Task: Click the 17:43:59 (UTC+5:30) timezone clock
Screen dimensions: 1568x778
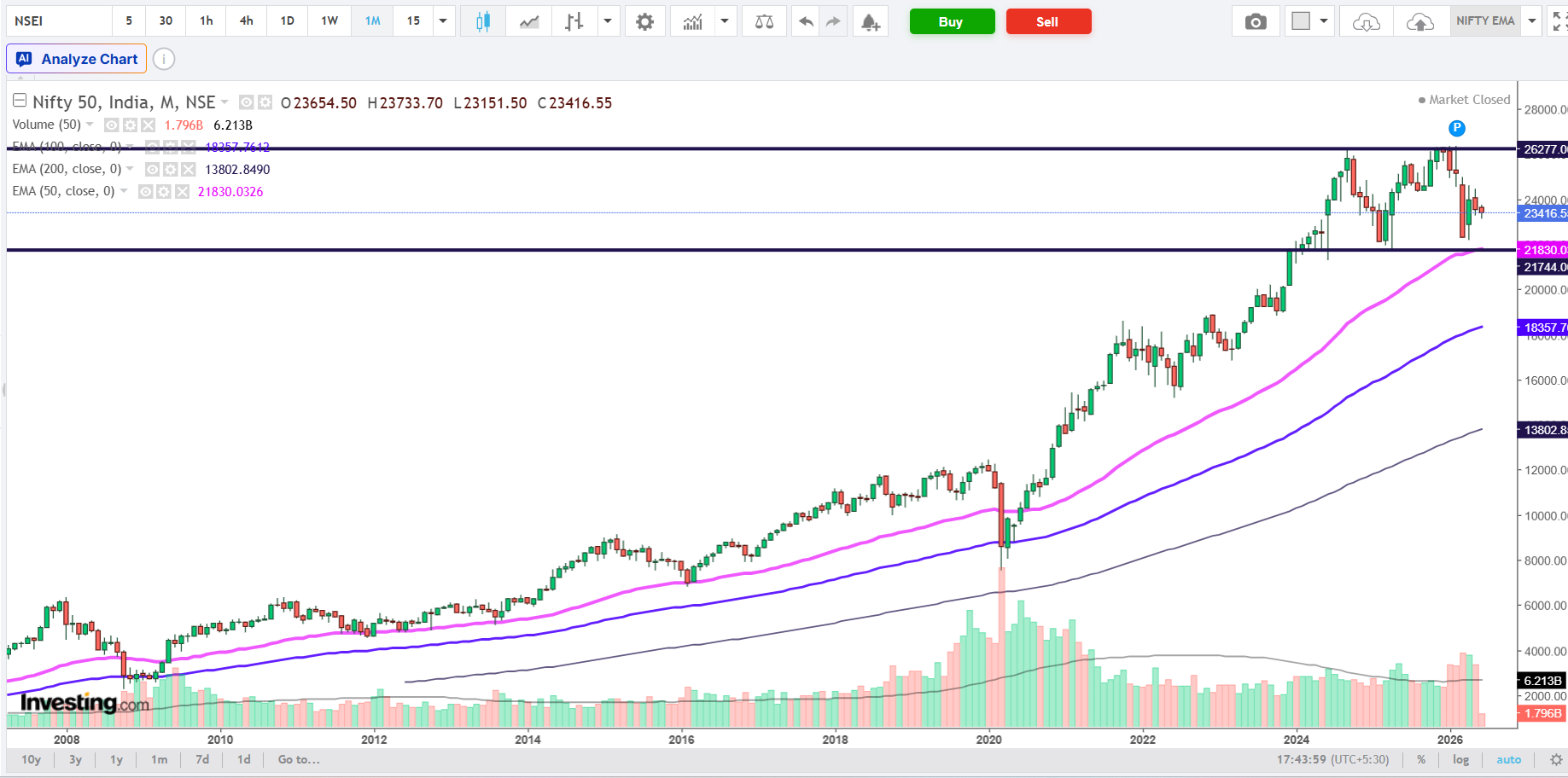Action: click(1332, 759)
